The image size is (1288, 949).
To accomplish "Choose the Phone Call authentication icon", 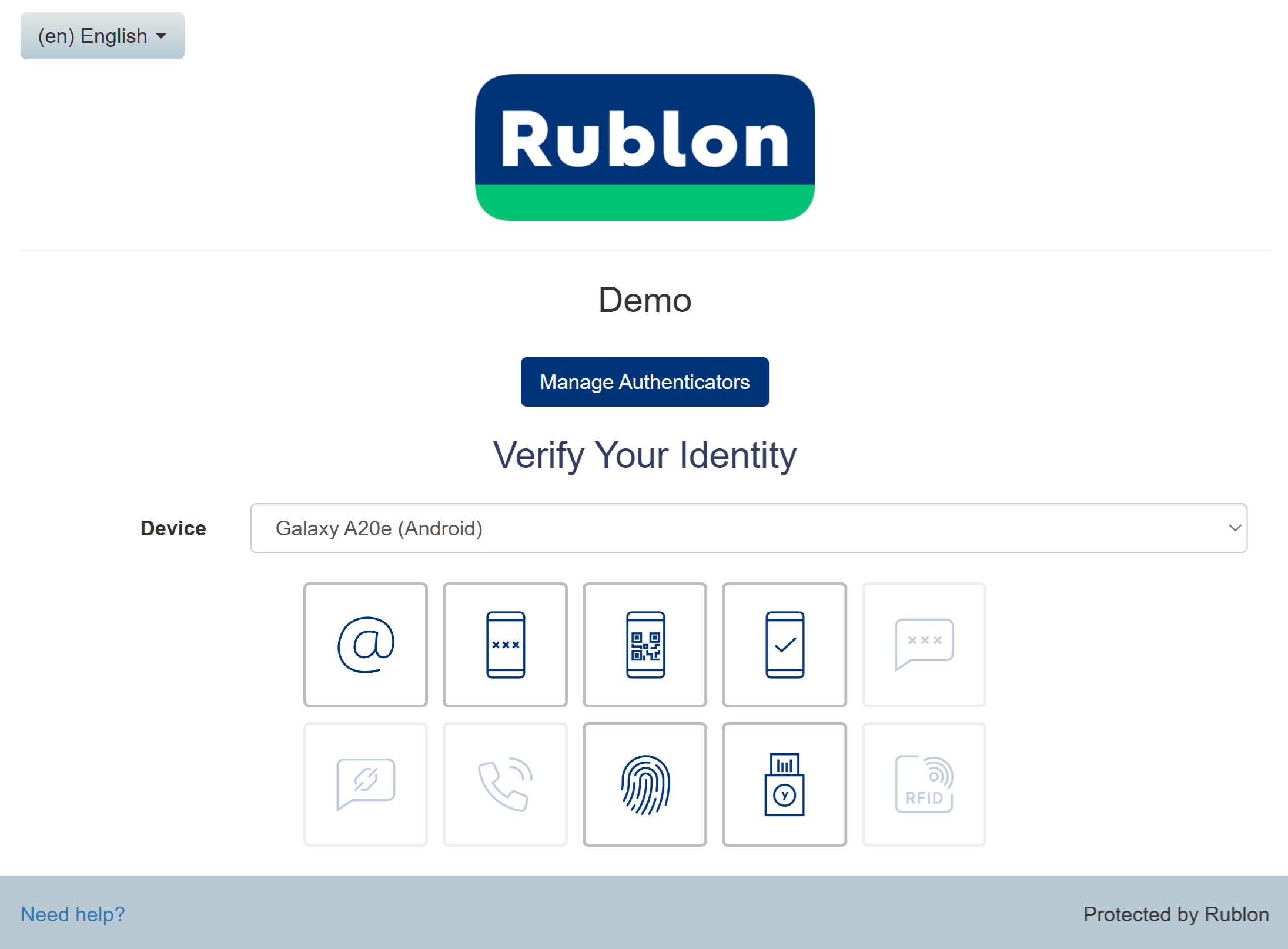I will [505, 784].
